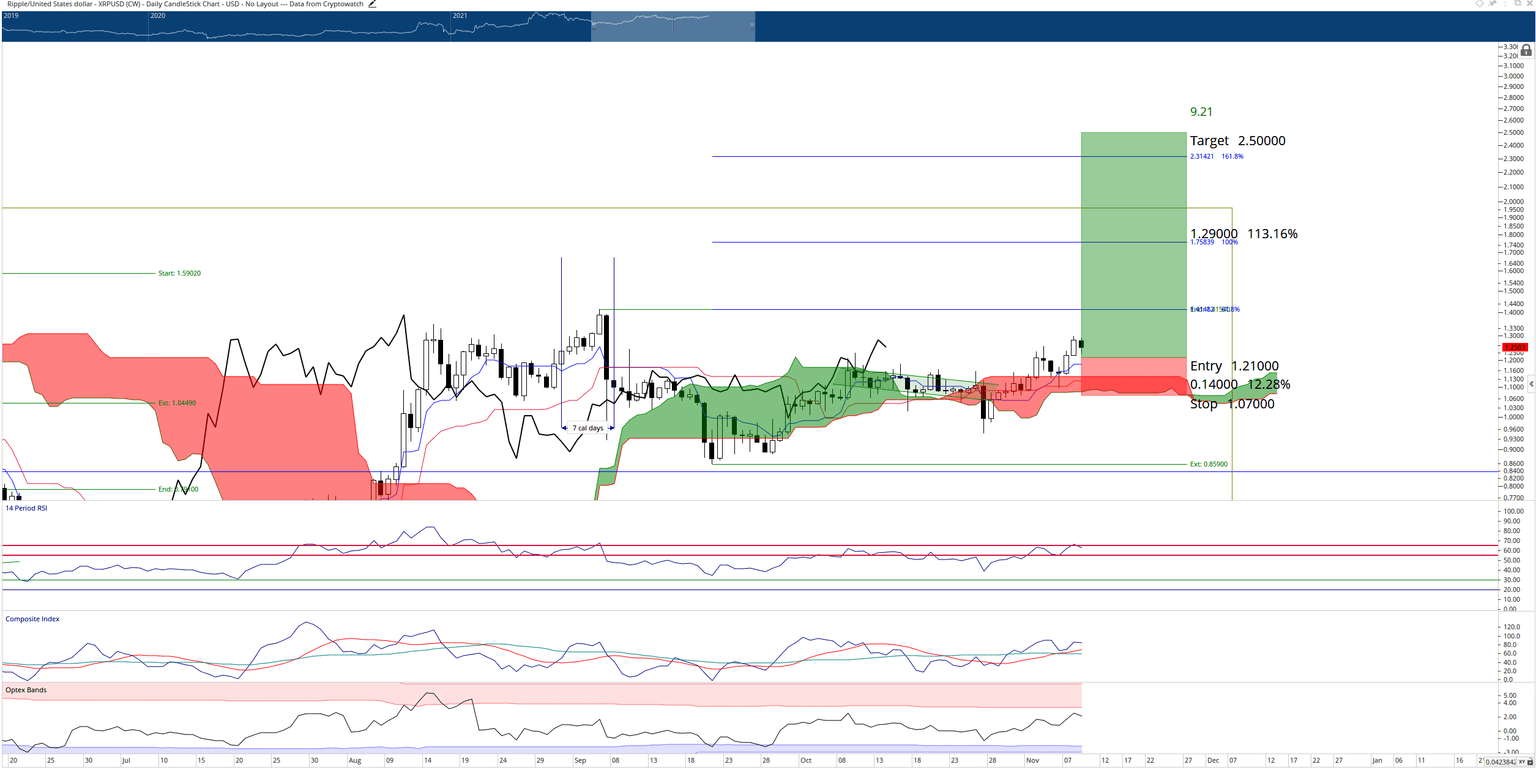Select the highlighted range in overview navigator
1536x769 pixels.
[673, 26]
